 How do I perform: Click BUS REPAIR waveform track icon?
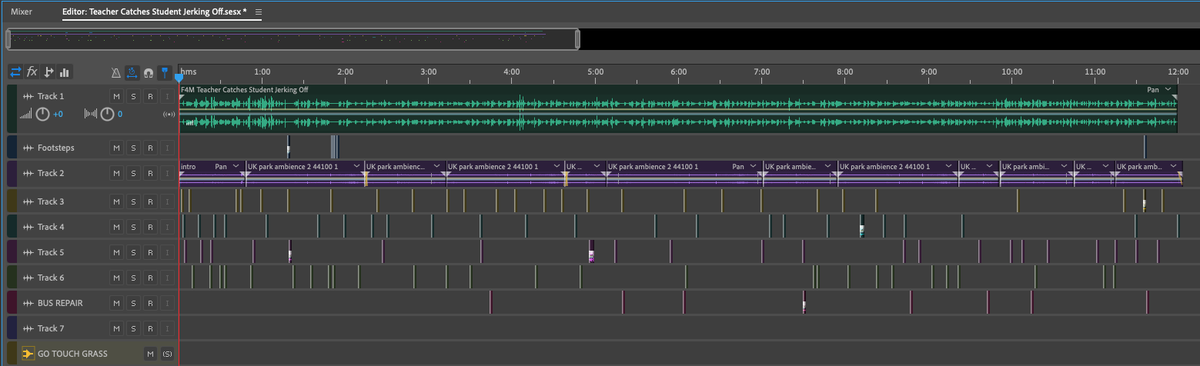pyautogui.click(x=27, y=302)
